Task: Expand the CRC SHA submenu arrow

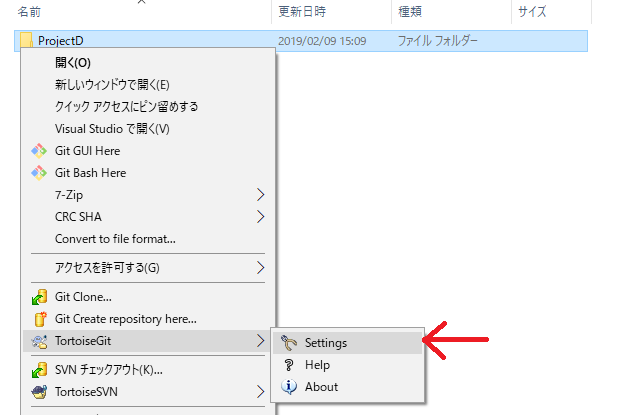Action: click(x=260, y=217)
